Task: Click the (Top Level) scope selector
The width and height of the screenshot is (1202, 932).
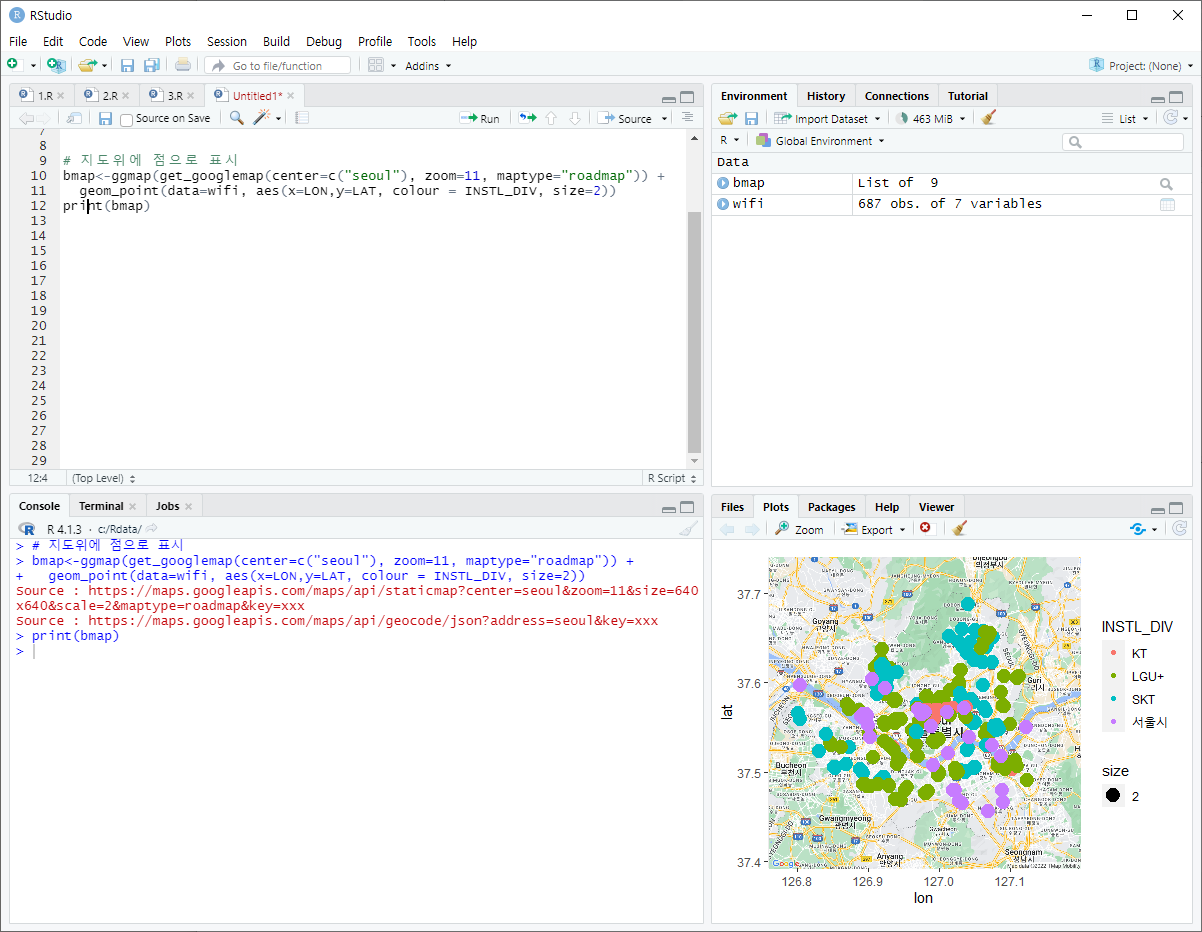Action: 103,478
